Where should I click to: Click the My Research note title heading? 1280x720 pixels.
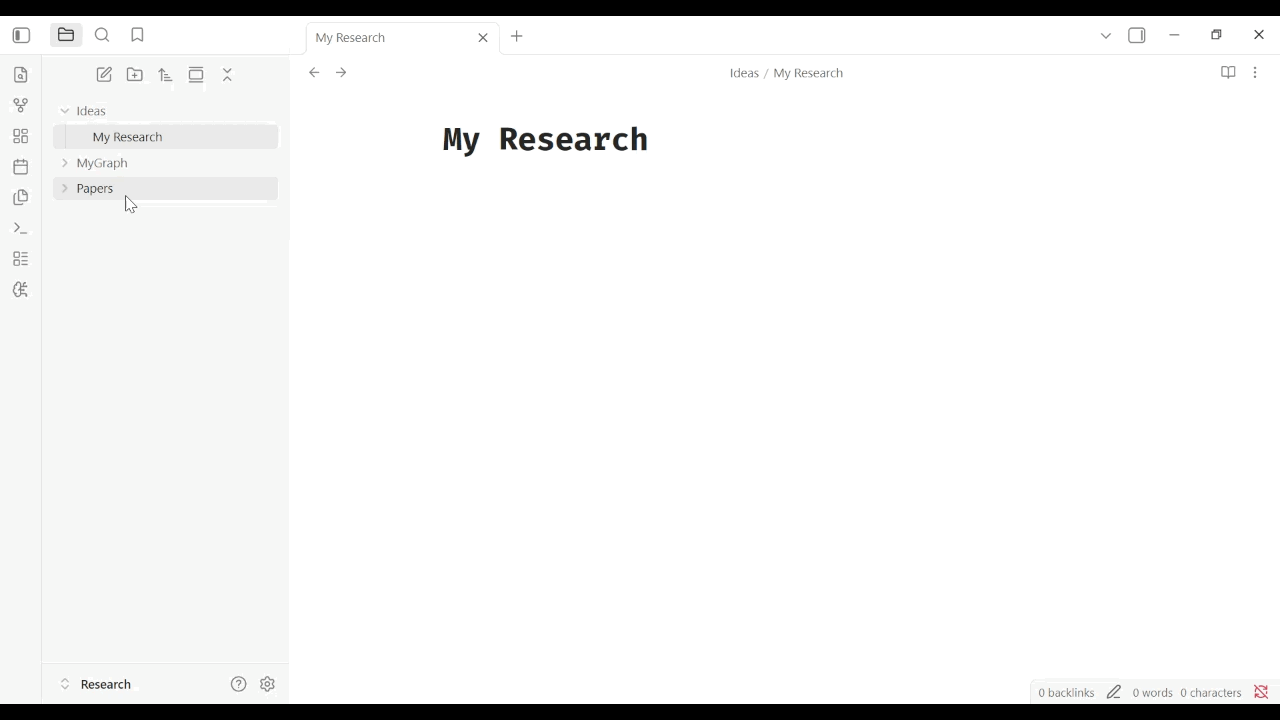point(546,140)
